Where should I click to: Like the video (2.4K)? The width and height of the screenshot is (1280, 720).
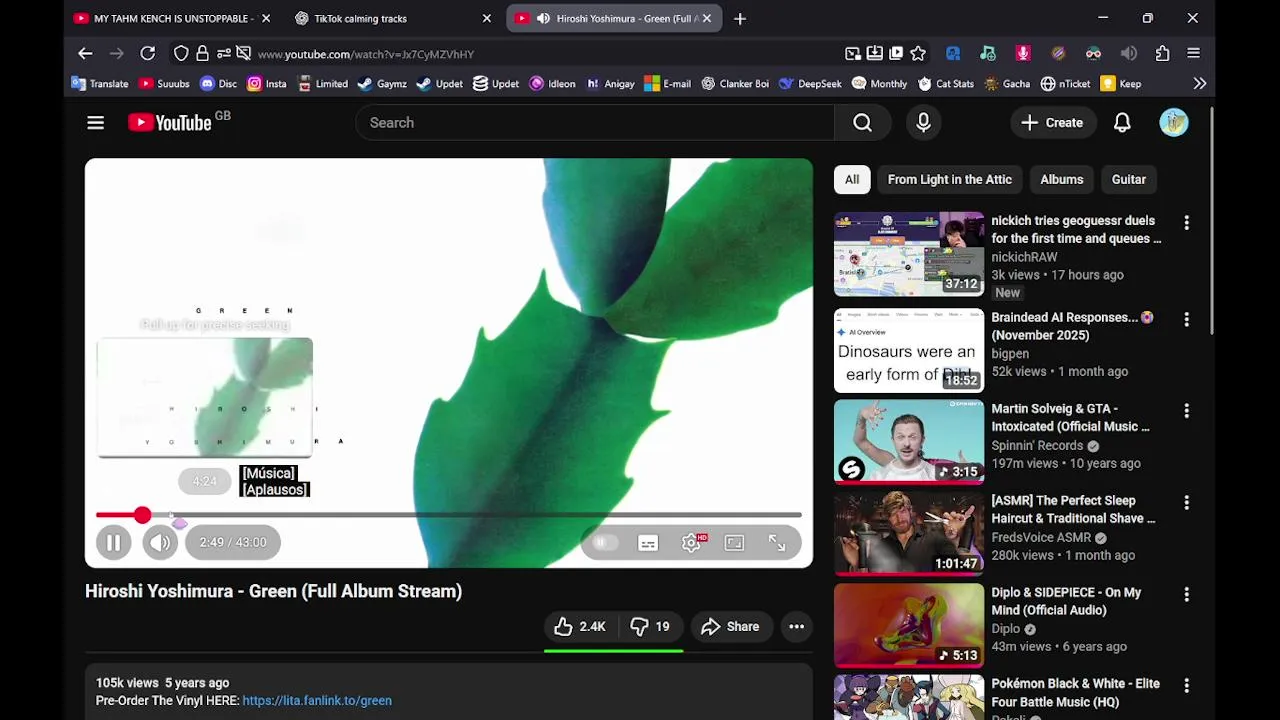click(x=580, y=626)
